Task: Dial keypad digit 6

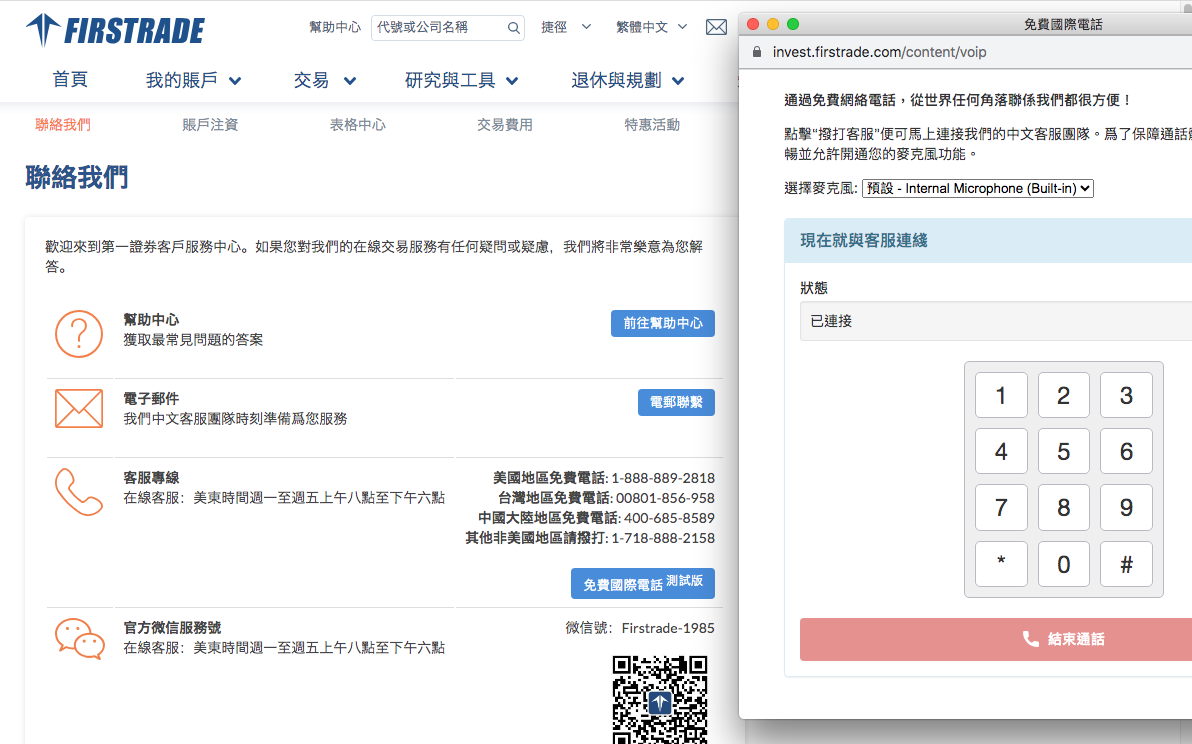Action: 1126,451
